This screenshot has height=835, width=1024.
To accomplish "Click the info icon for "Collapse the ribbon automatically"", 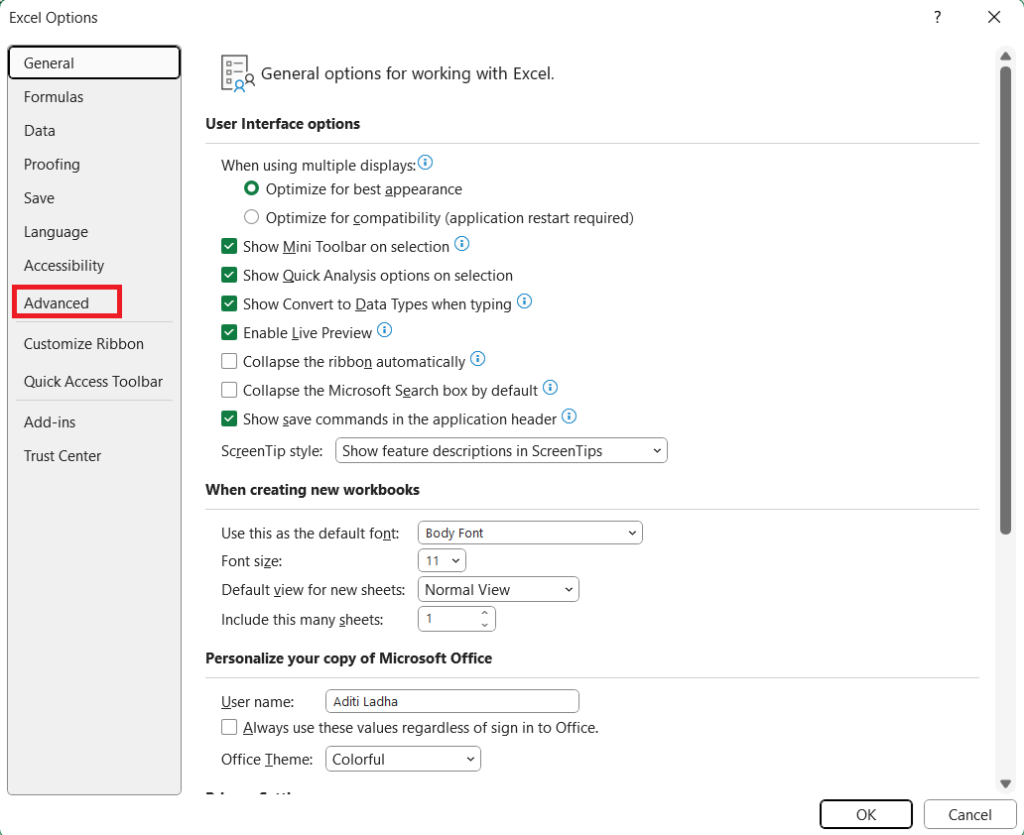I will 477,359.
